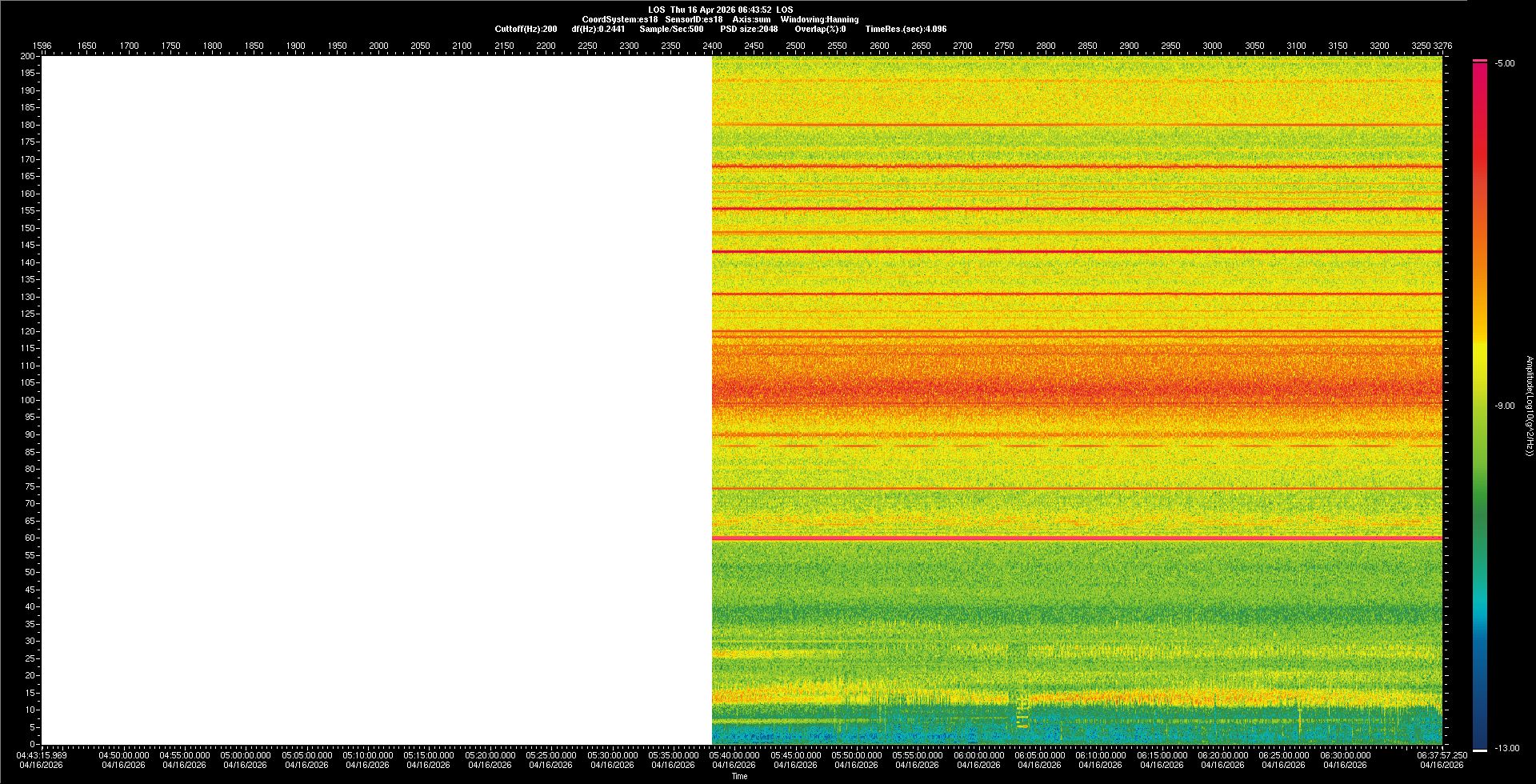The height and width of the screenshot is (784, 1536).
Task: Click the vertical Amplitude axis title
Action: tap(1529, 406)
